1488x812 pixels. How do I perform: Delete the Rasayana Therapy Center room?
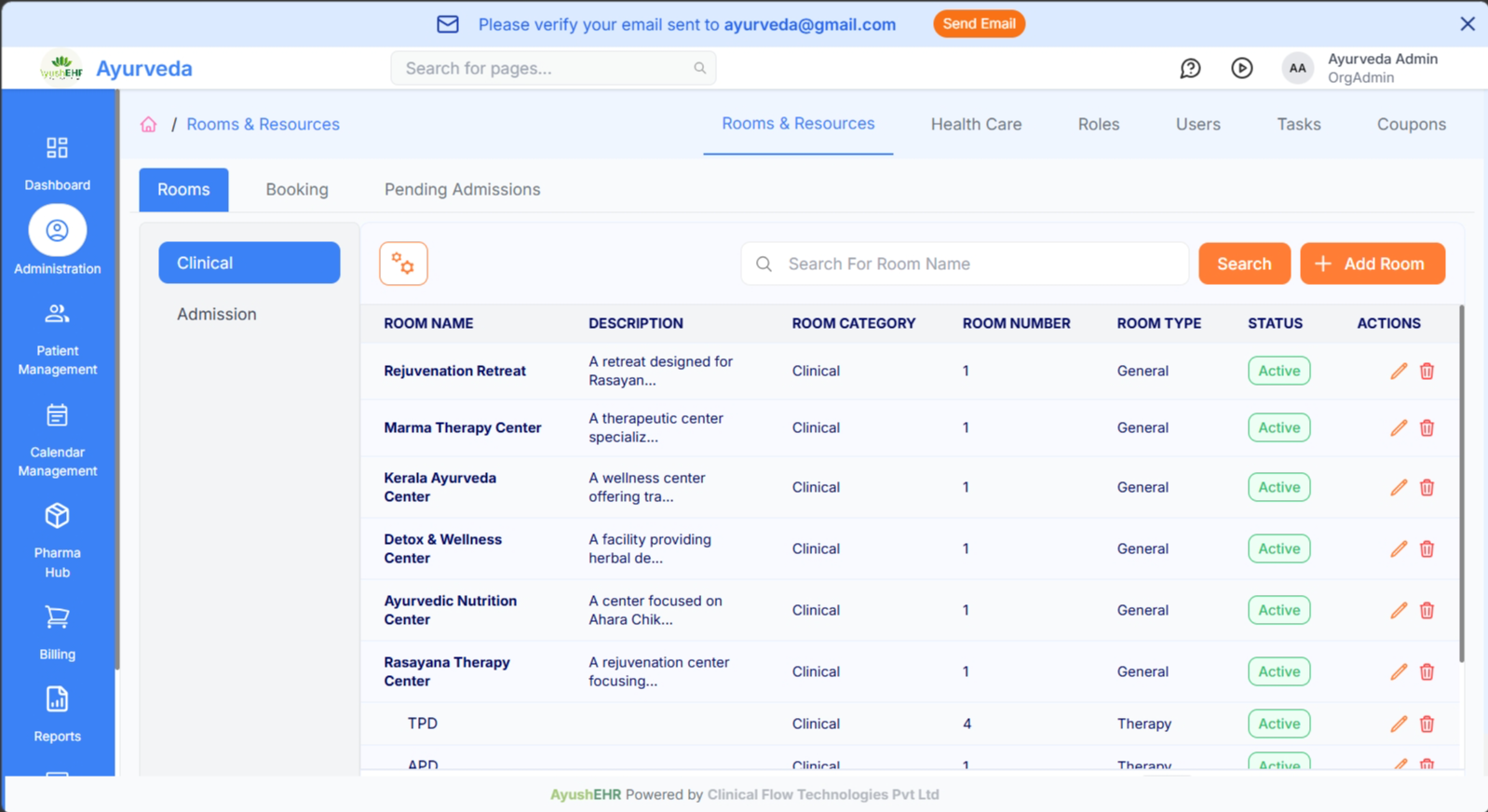point(1427,671)
